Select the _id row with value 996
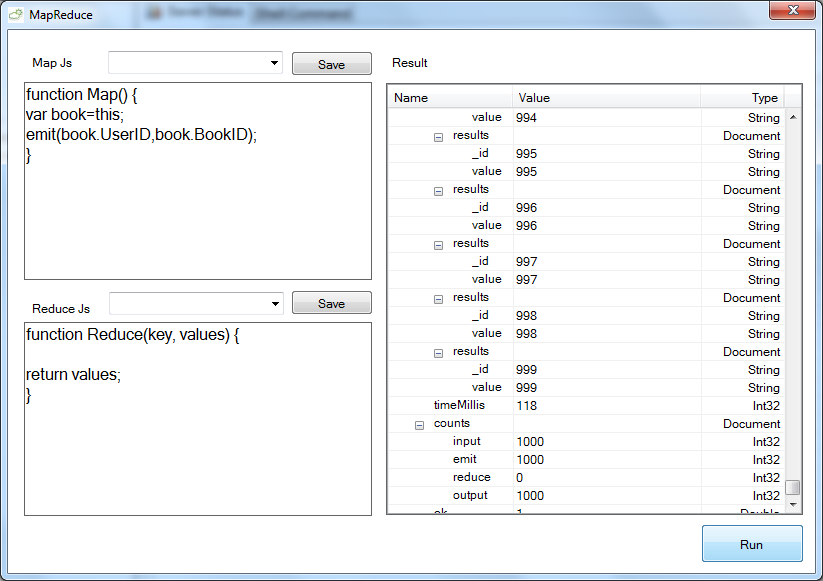Viewport: 823px width, 581px height. click(x=586, y=207)
